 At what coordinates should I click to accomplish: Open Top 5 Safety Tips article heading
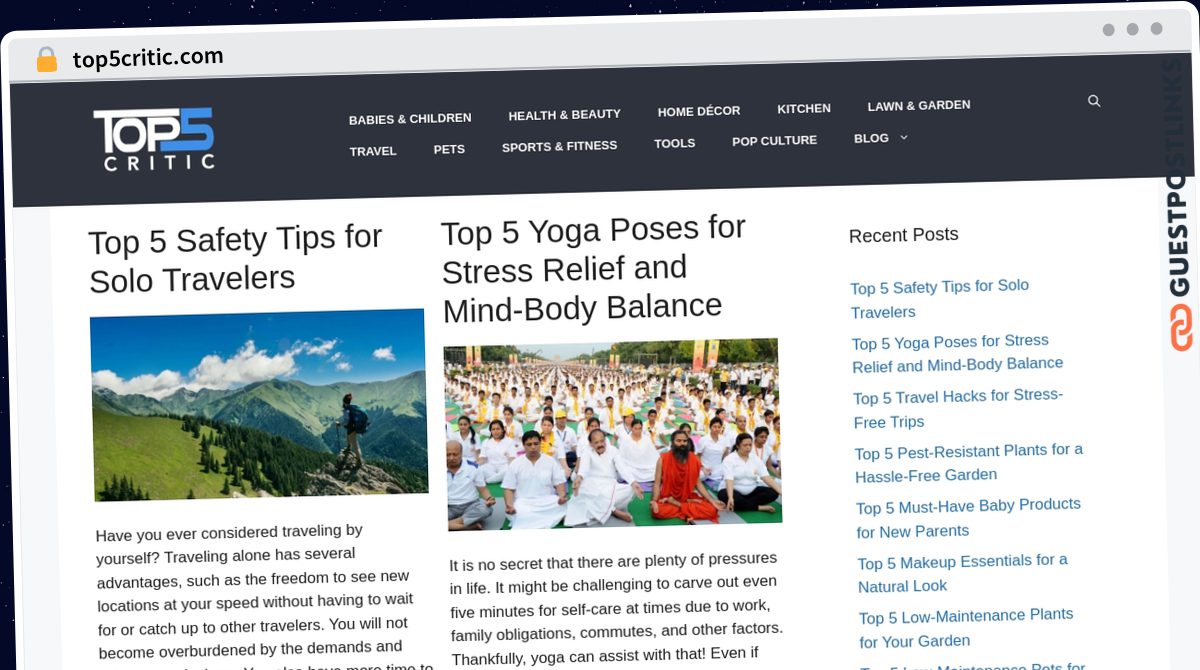coord(236,259)
